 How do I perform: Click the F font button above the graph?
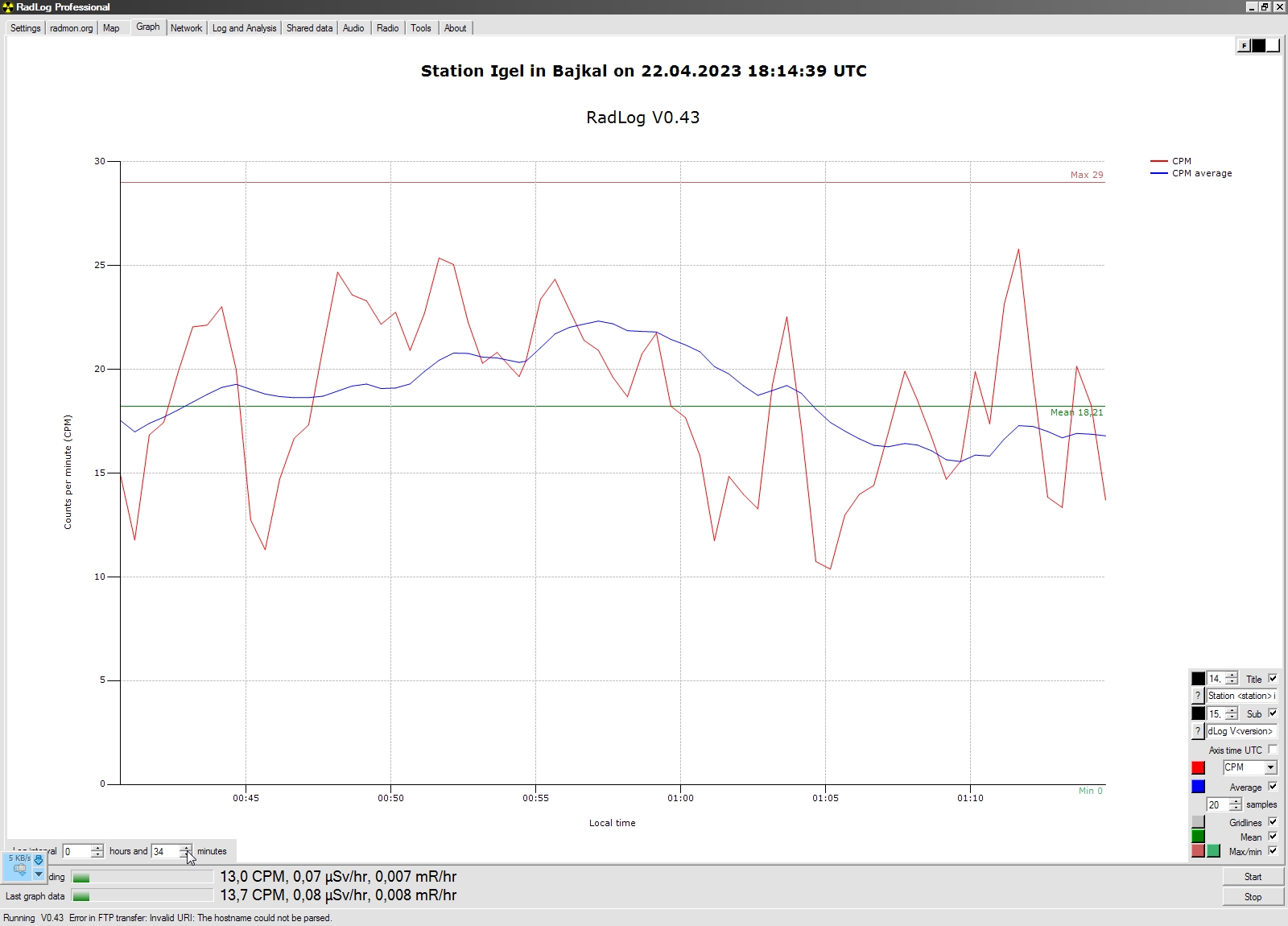(x=1244, y=46)
